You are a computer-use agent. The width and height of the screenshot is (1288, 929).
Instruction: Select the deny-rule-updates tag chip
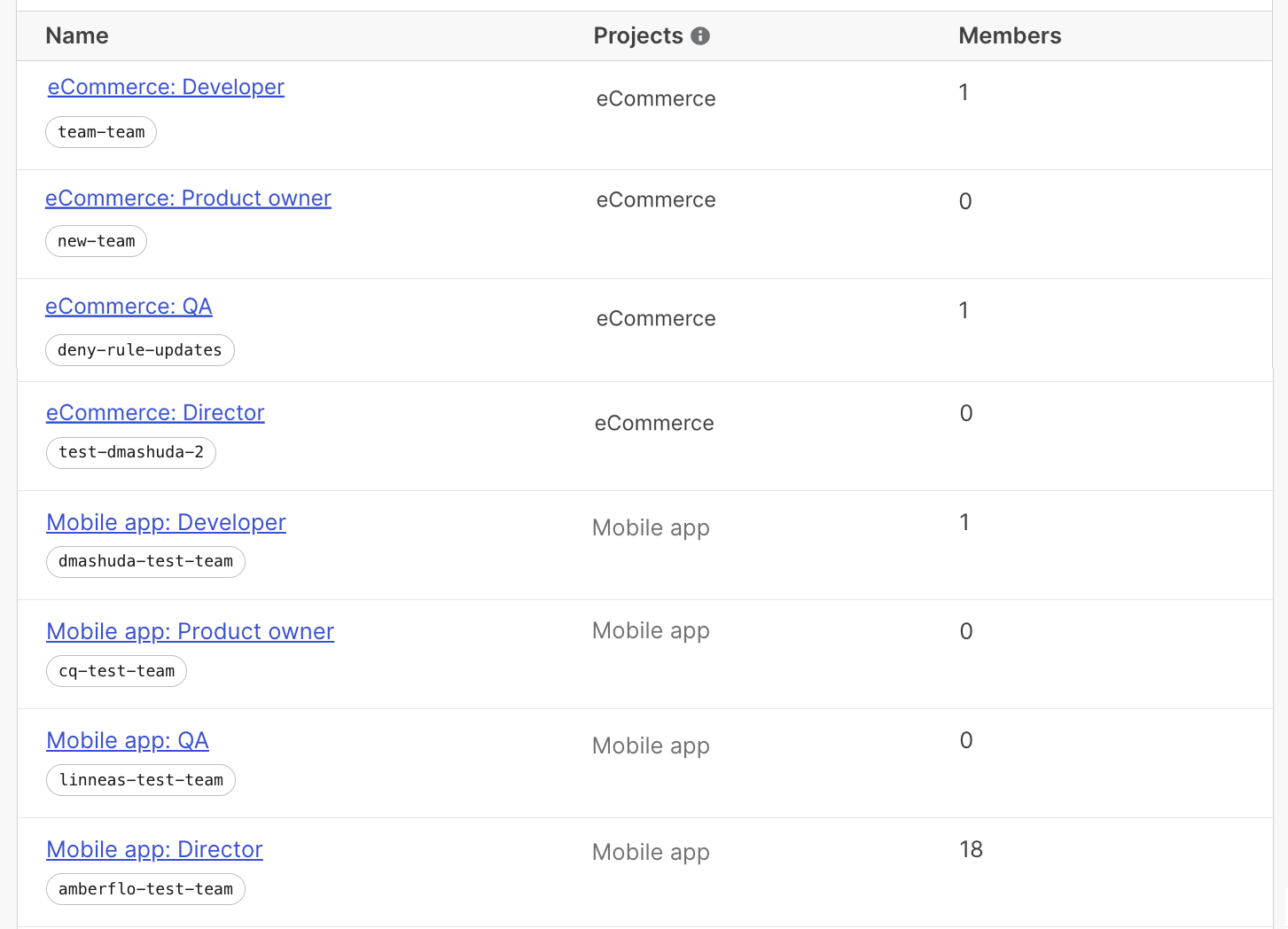tap(139, 349)
